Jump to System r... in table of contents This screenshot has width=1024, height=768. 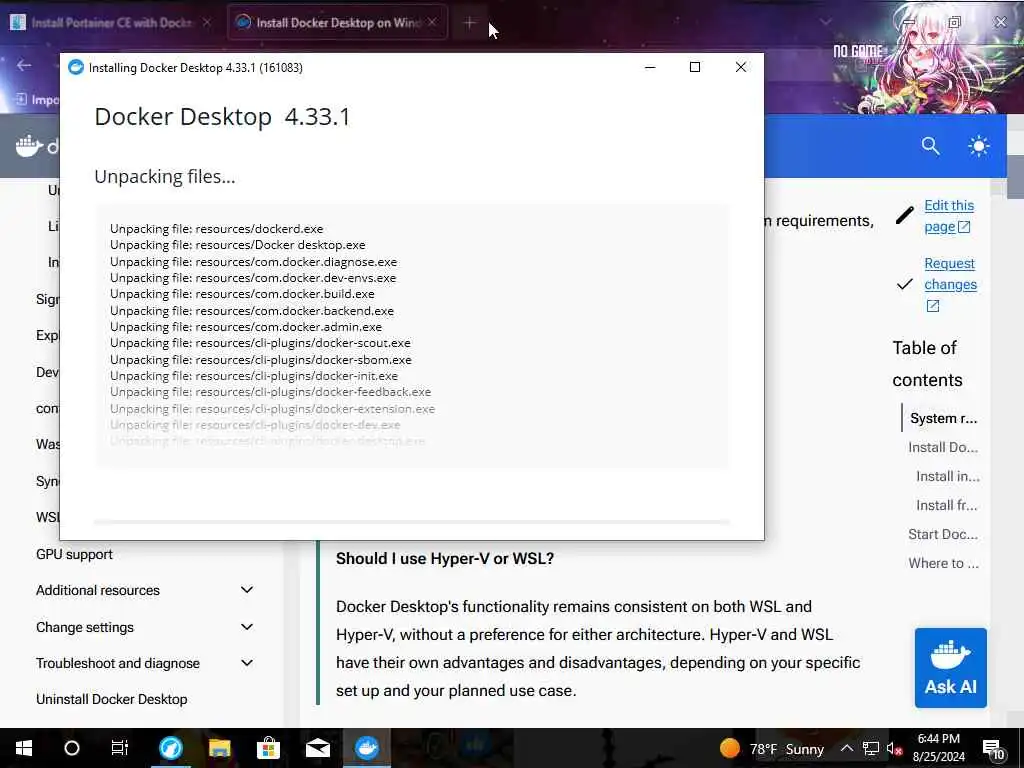pos(944,419)
